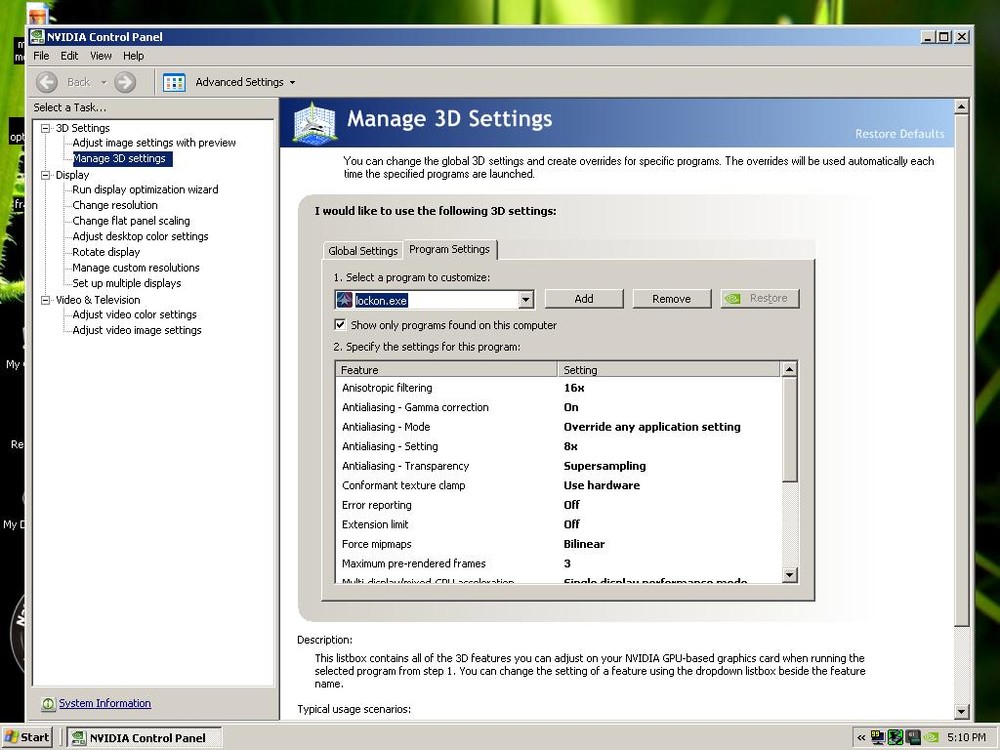
Task: Click the Remove program button
Action: point(672,298)
